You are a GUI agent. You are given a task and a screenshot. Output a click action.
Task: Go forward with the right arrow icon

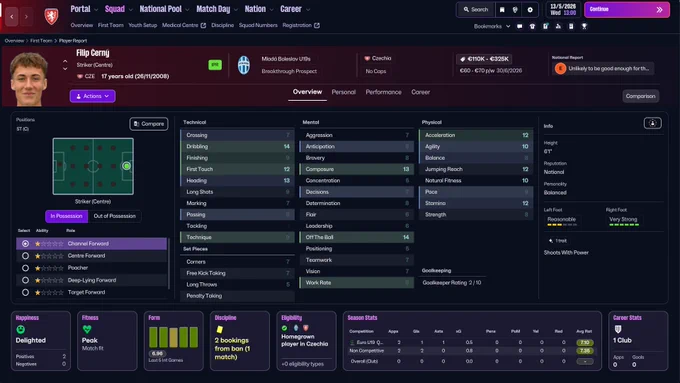point(26,16)
